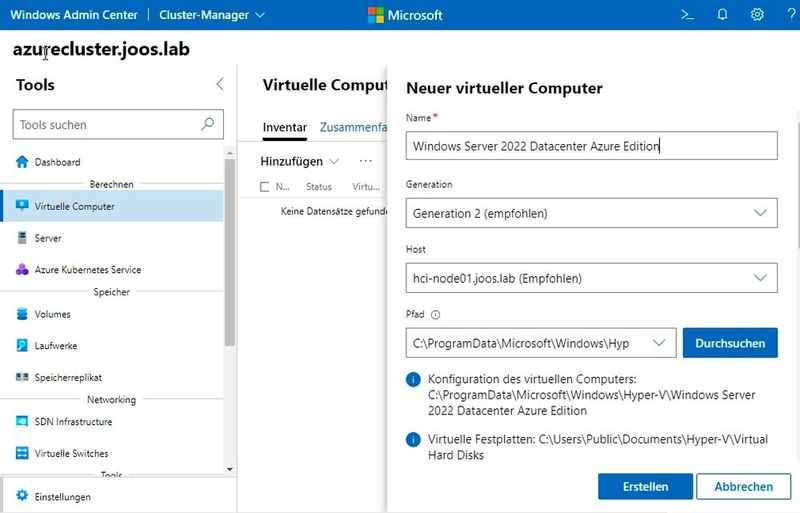This screenshot has height=513, width=800.
Task: Open the Host dropdown
Action: pos(591,278)
